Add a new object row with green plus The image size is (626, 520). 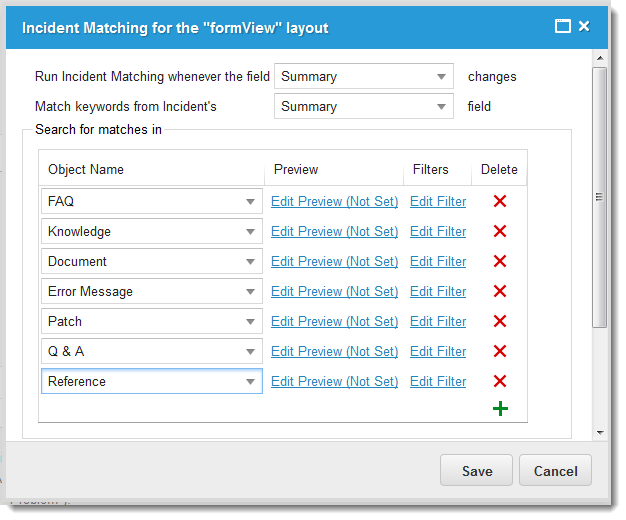click(x=500, y=408)
